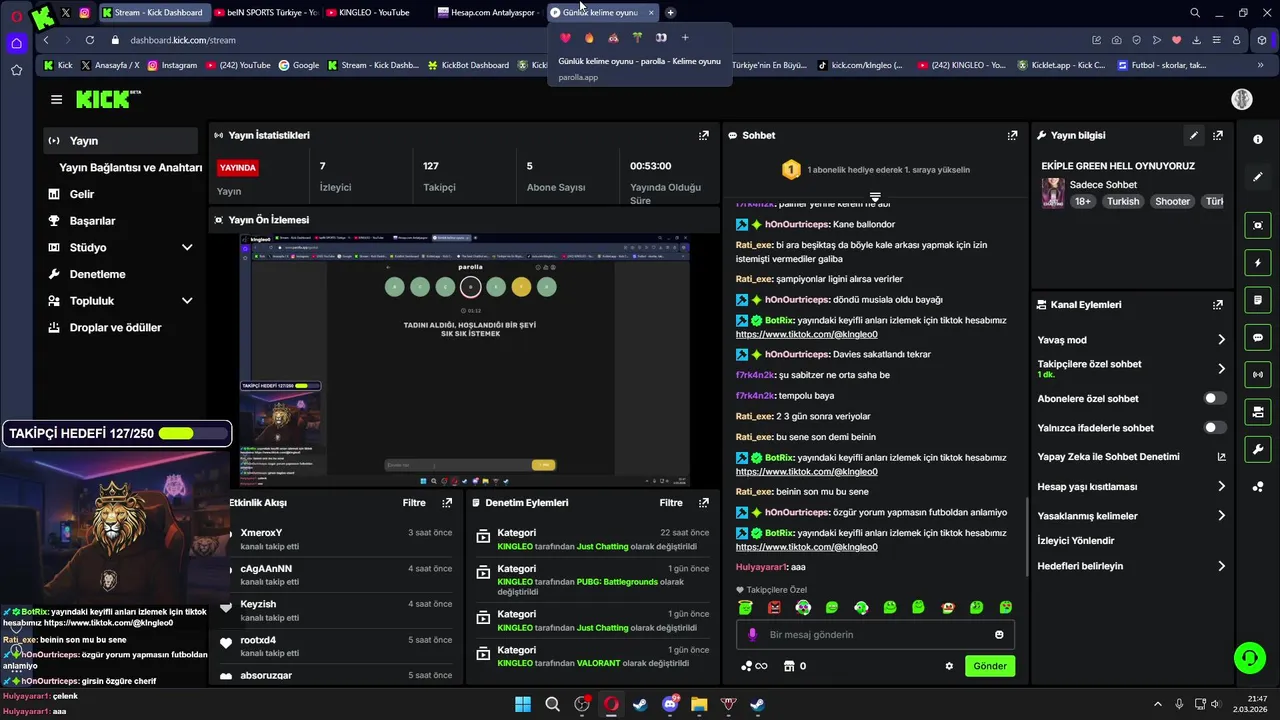Open Yayın in the sidebar
Screen dimensions: 1280x720
point(120,141)
